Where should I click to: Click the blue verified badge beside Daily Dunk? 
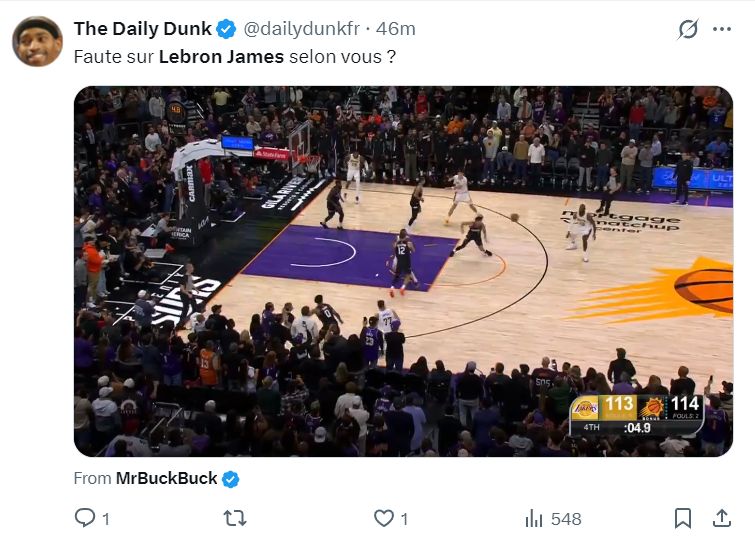coord(227,28)
